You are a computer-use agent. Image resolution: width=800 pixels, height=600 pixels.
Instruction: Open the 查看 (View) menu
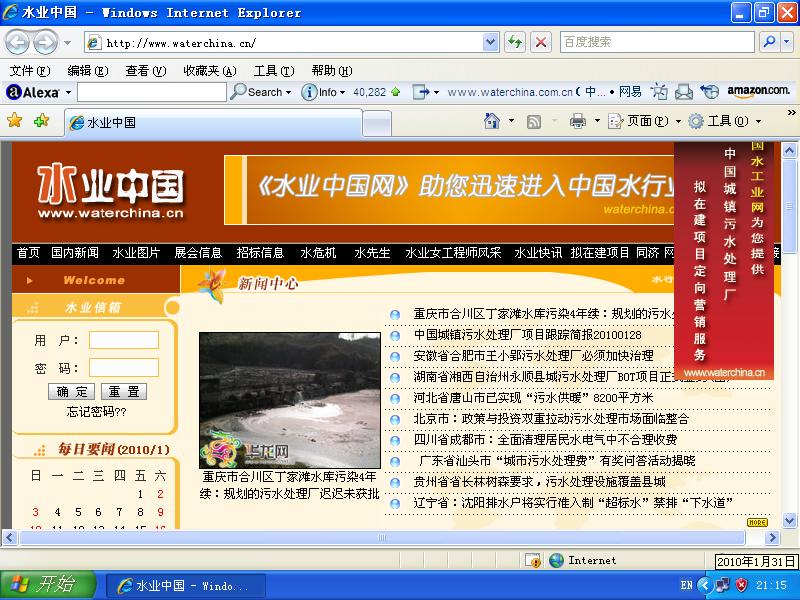click(146, 70)
